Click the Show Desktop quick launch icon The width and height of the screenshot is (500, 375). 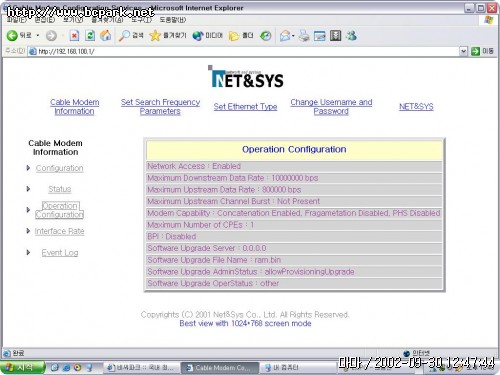[x=55, y=367]
